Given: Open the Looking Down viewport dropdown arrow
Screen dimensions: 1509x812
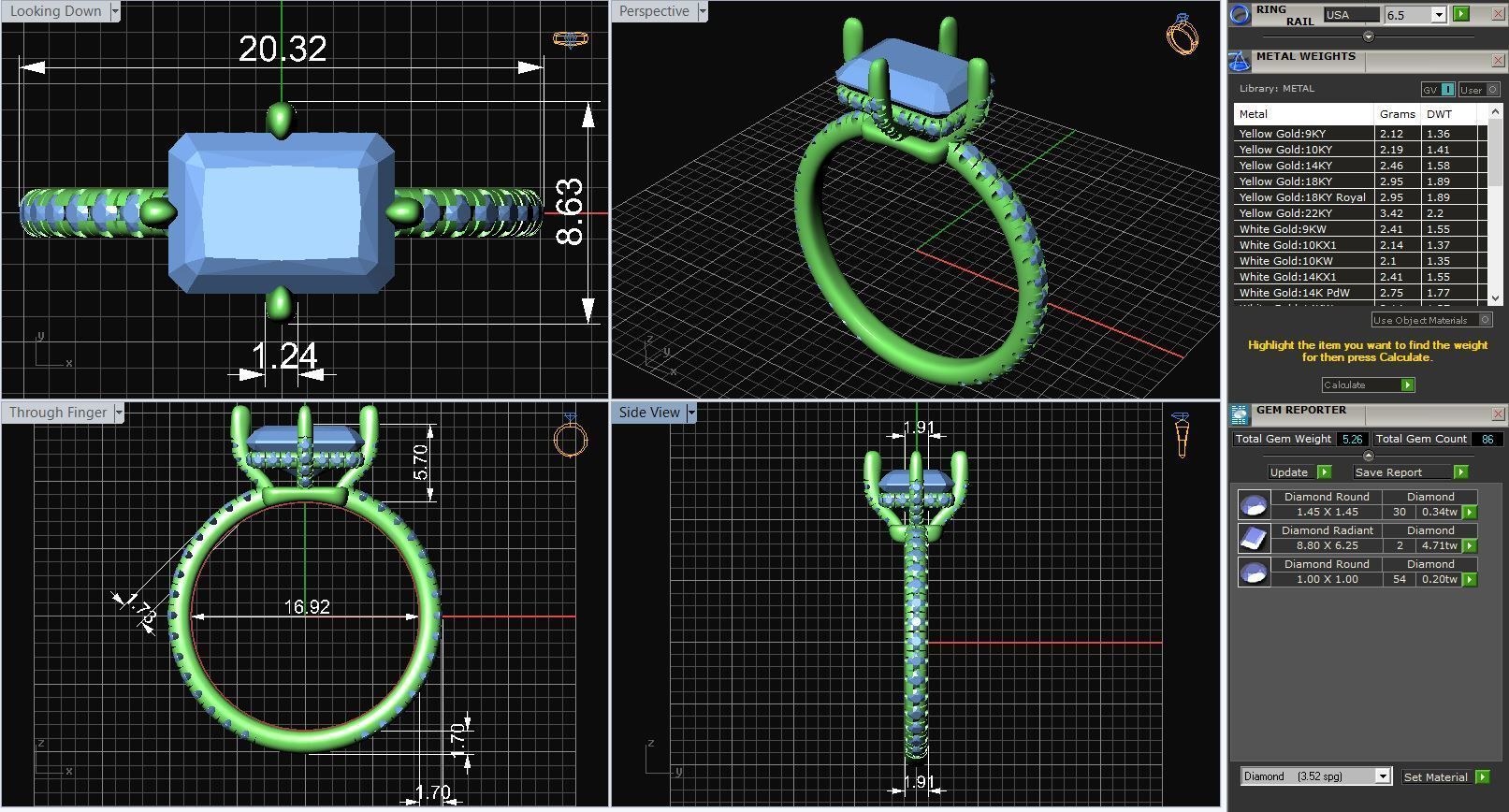Looking at the screenshot, I should click(x=115, y=11).
